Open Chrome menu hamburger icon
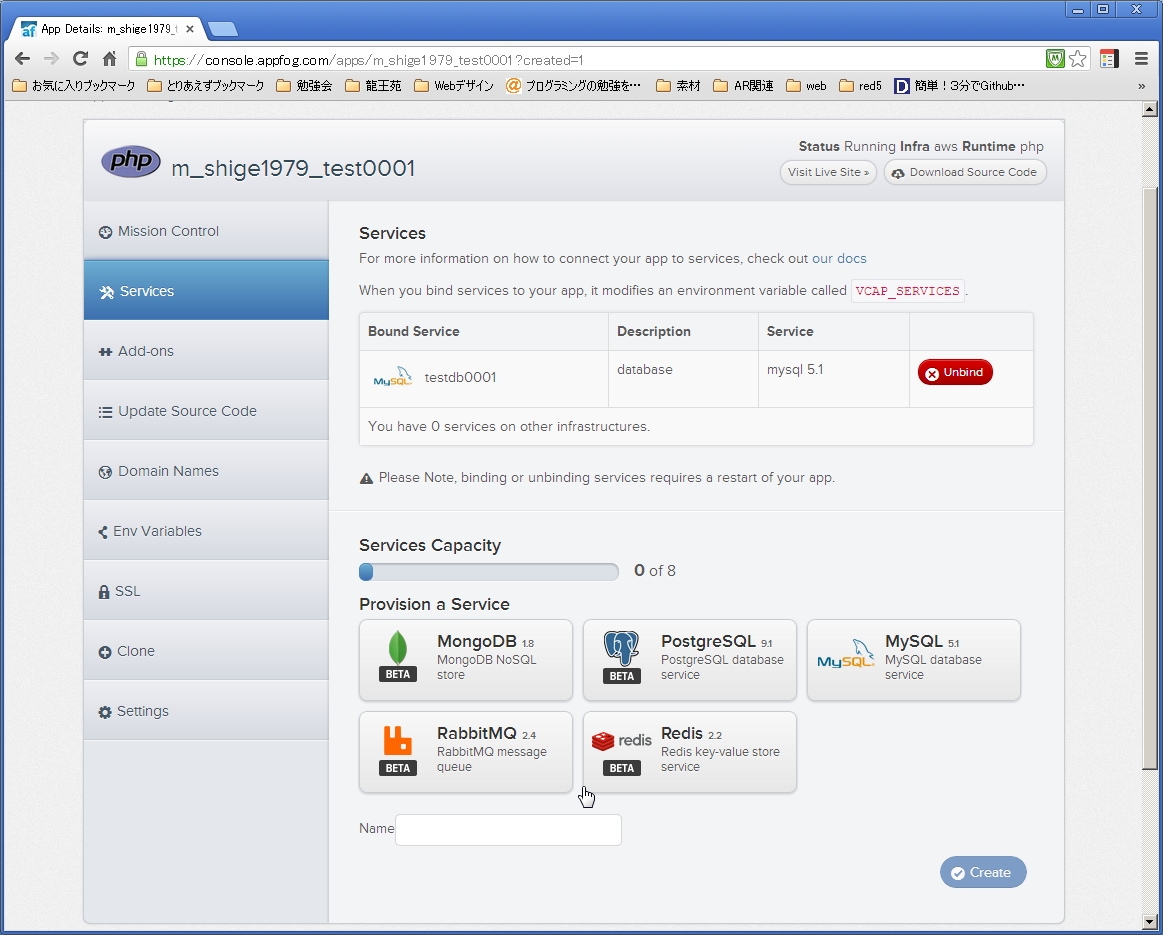The image size is (1163, 935). [1141, 59]
